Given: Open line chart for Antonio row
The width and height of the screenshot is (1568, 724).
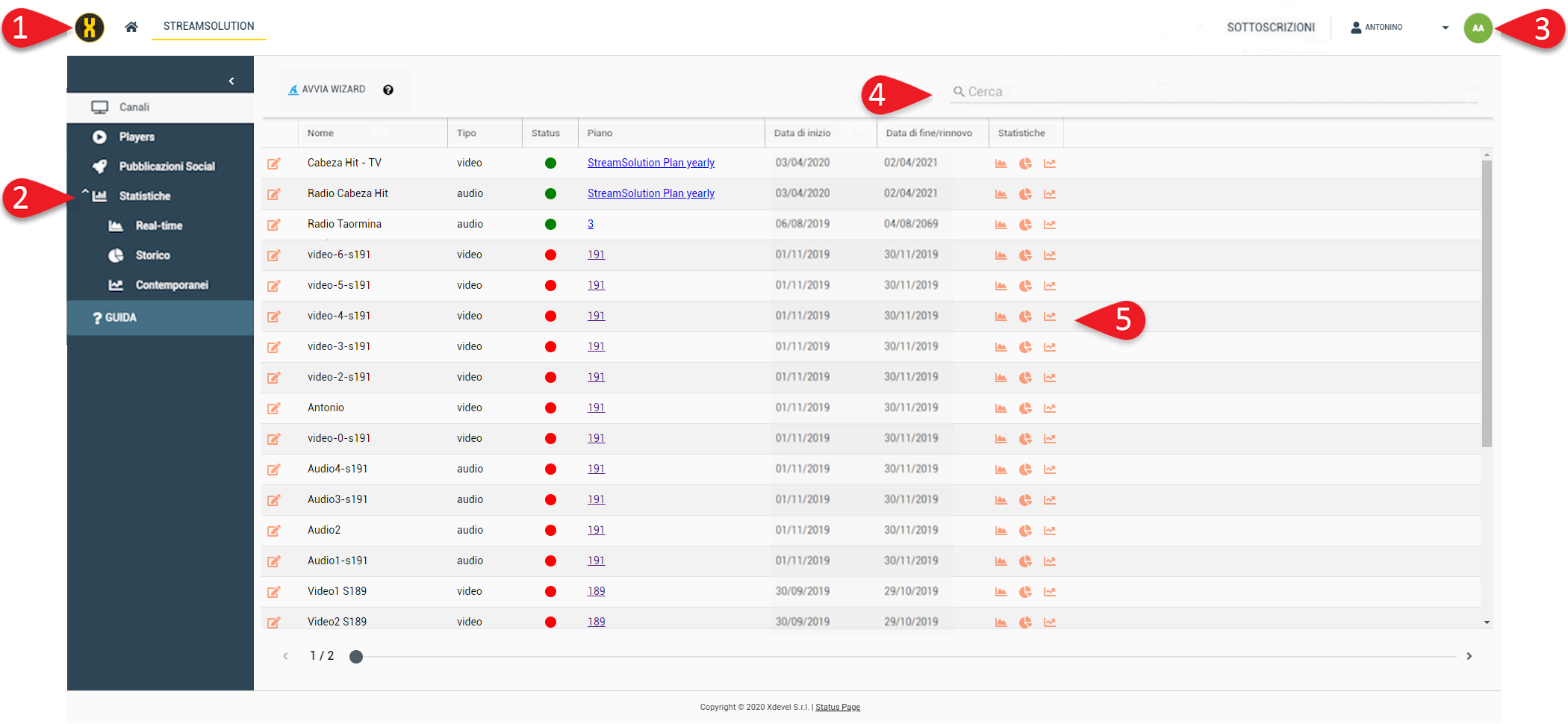Looking at the screenshot, I should coord(1050,408).
